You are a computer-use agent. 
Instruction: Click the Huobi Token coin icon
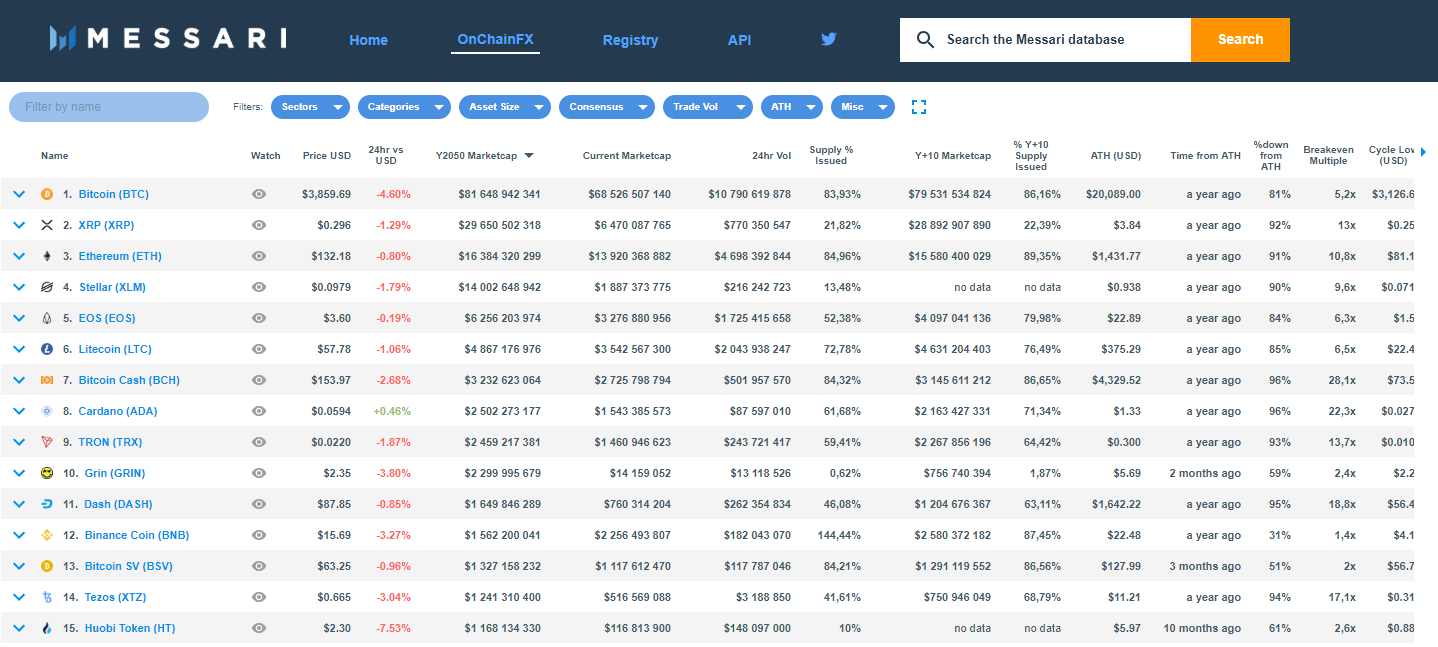(46, 628)
